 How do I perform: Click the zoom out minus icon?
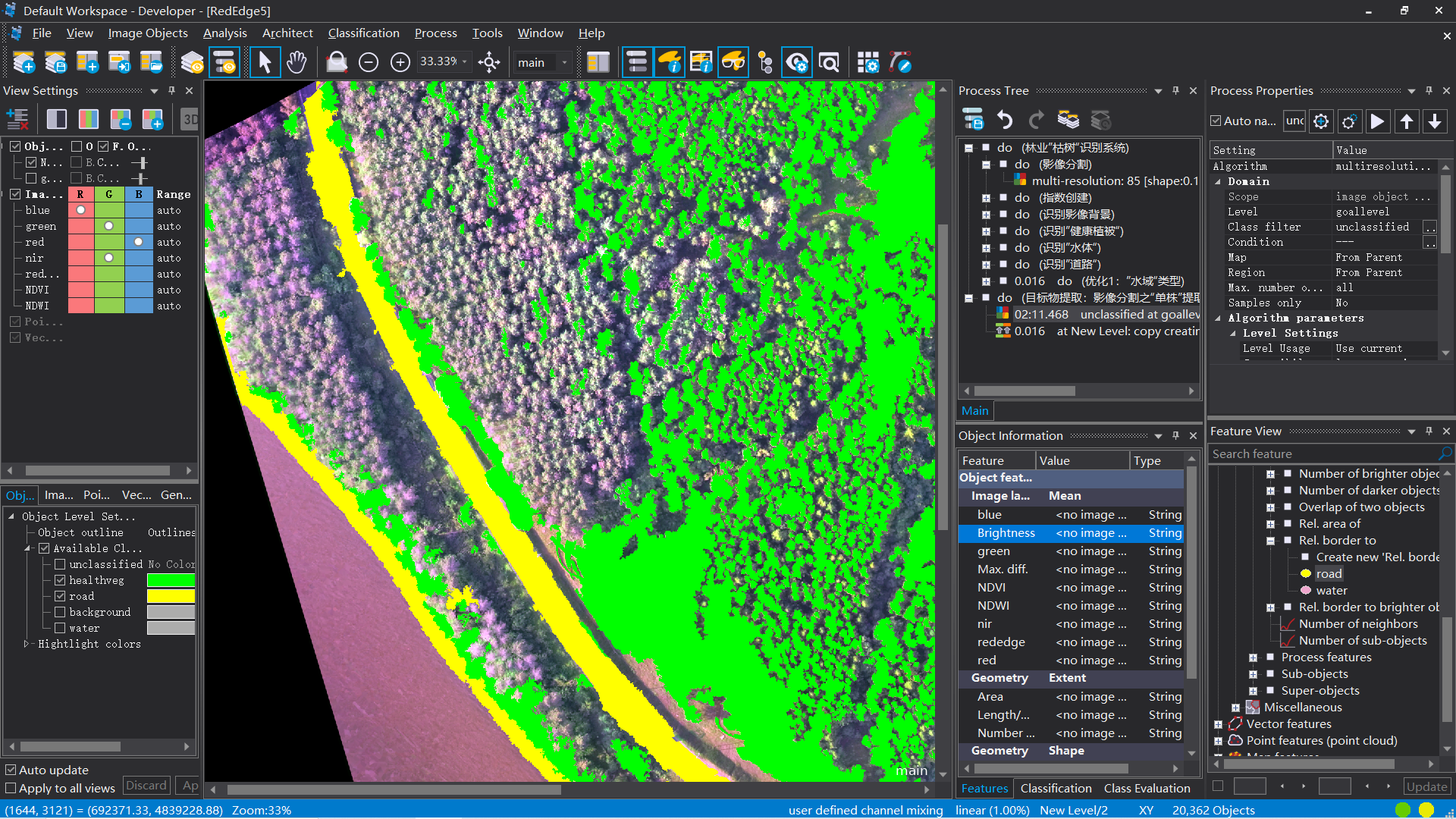tap(369, 62)
